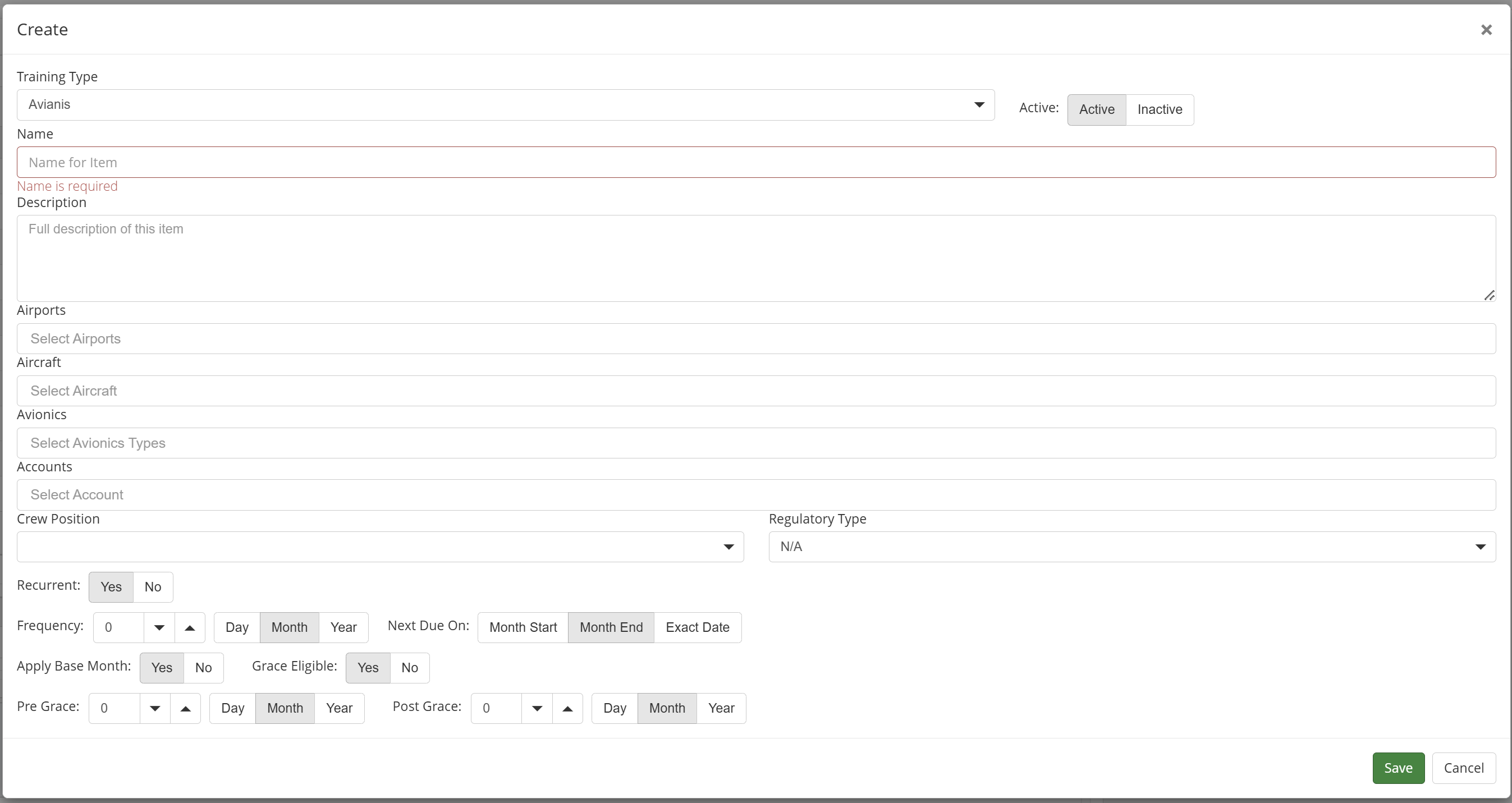Decrease Pre Grace with the down arrow
This screenshot has height=803, width=1512.
coord(155,709)
